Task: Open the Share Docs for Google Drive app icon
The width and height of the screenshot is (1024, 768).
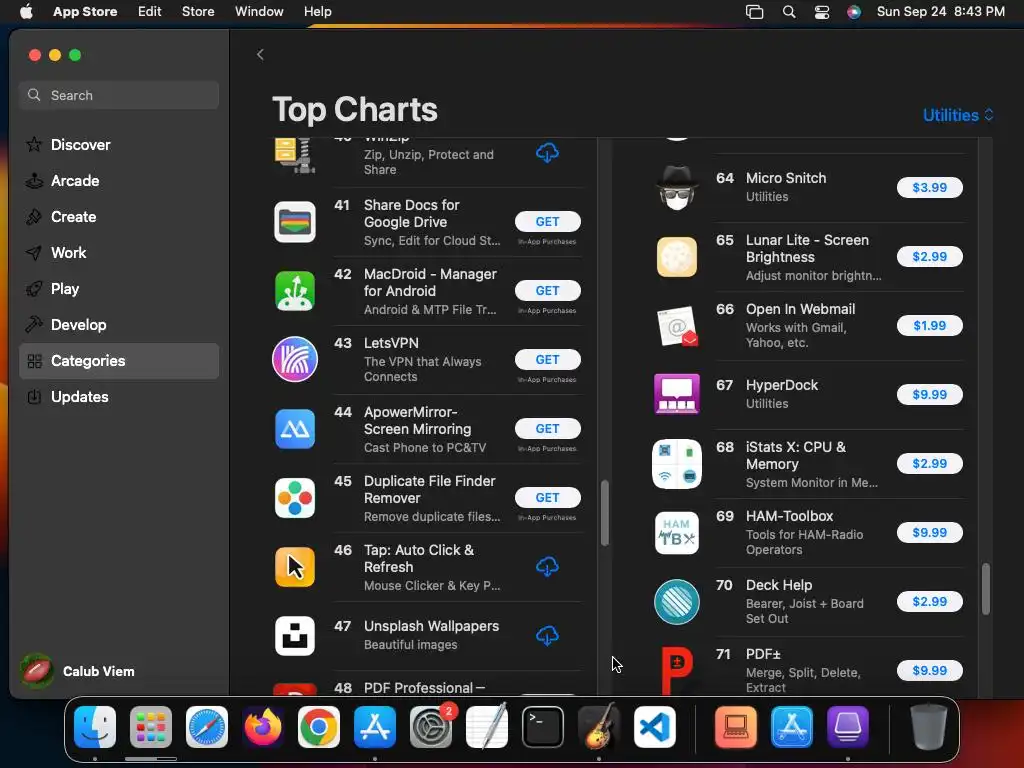Action: 295,222
